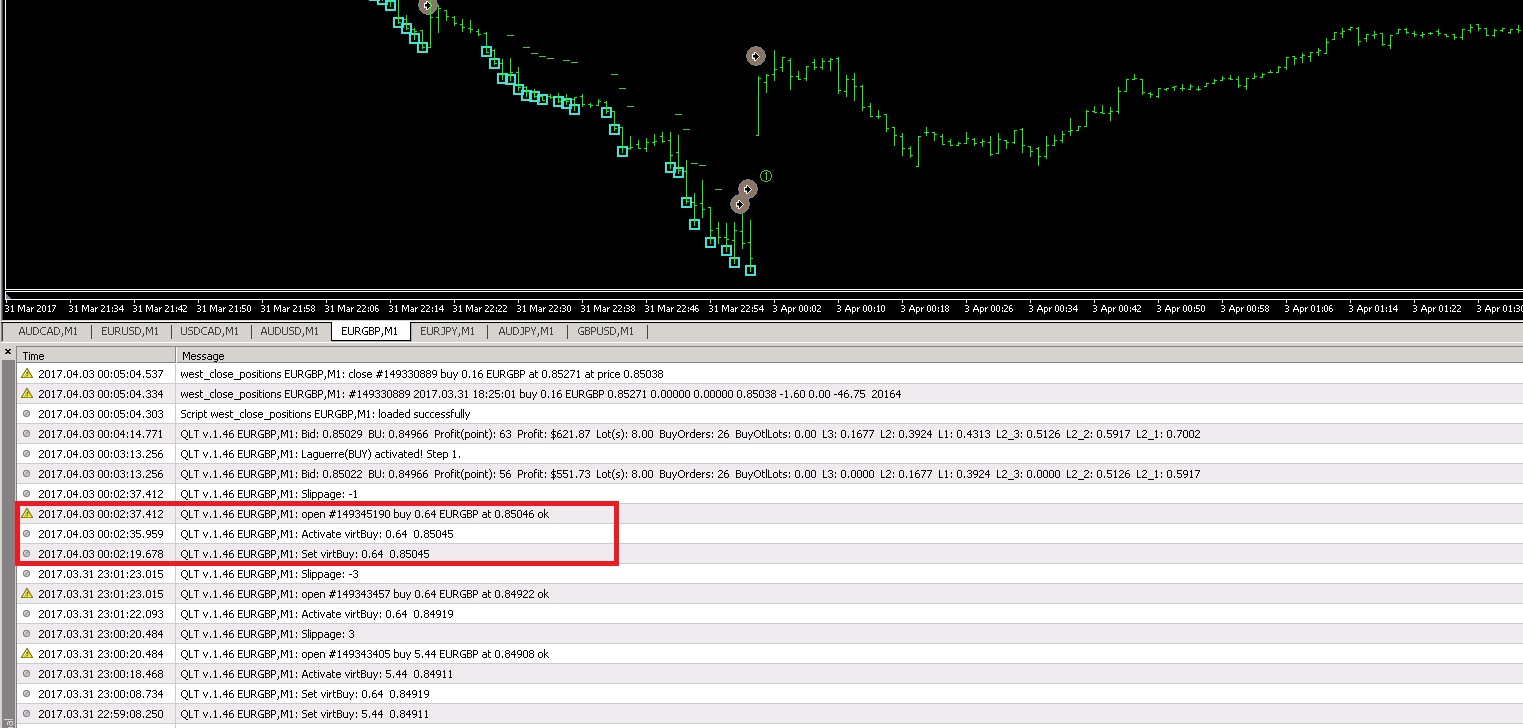Click lowest cyan square marker on chart
This screenshot has height=728, width=1523.
coord(750,270)
